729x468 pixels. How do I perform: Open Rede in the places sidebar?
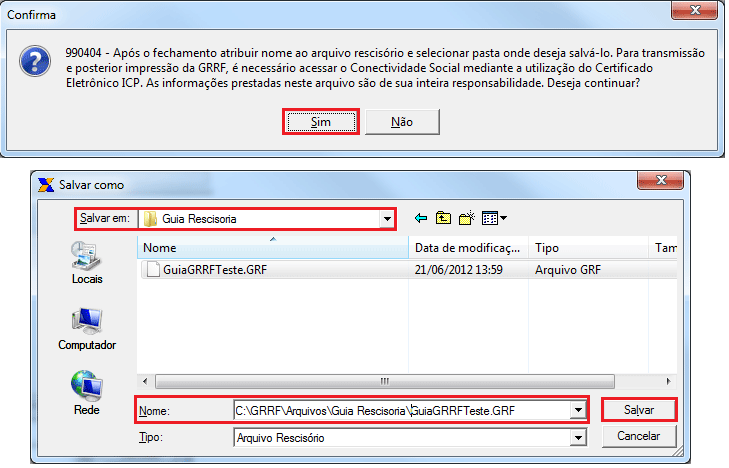tap(87, 393)
